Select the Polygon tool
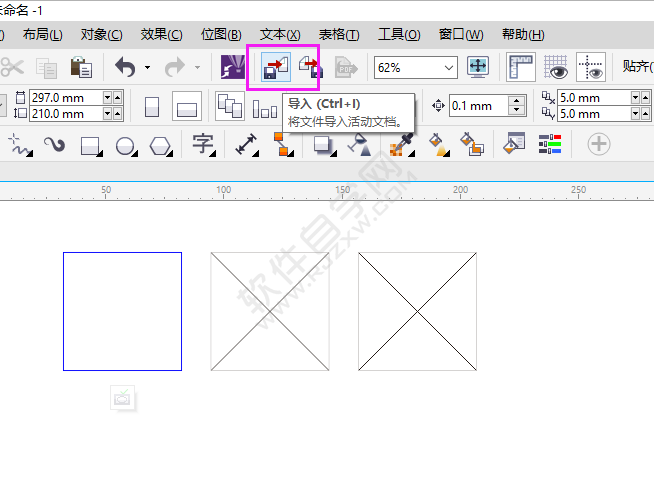Image resolution: width=654 pixels, height=482 pixels. pos(161,146)
